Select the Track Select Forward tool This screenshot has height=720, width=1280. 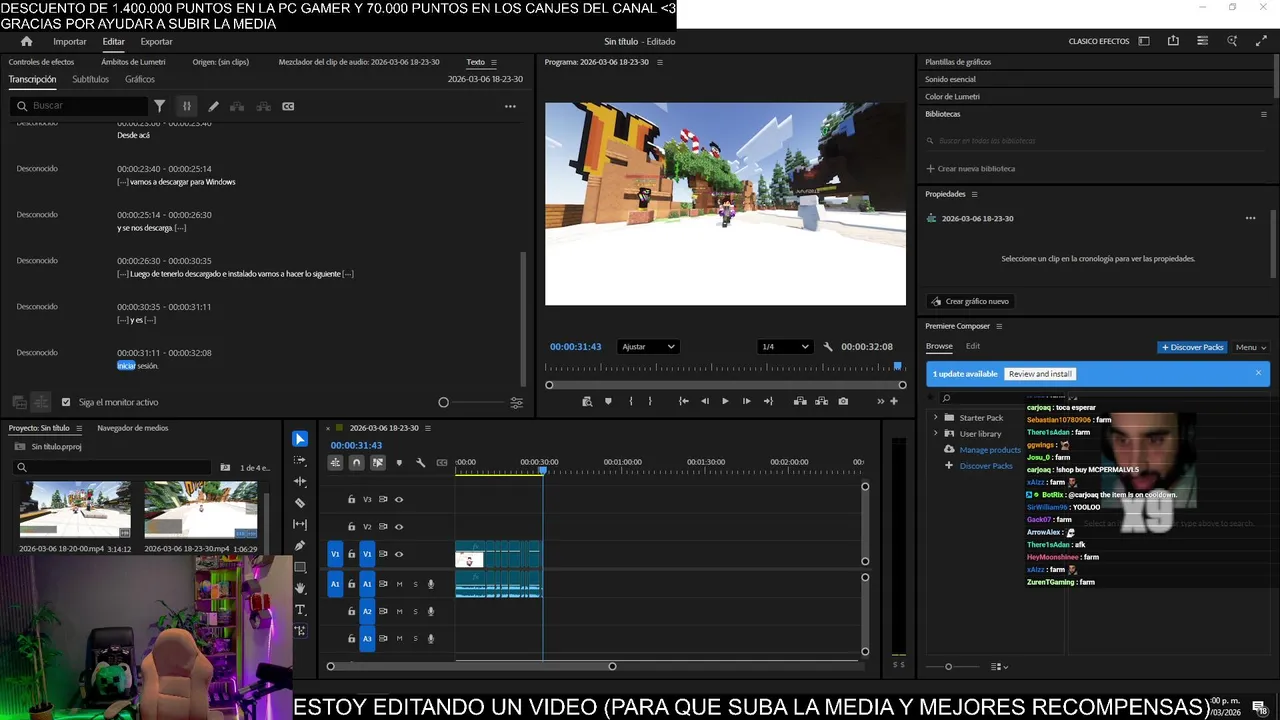click(x=300, y=461)
